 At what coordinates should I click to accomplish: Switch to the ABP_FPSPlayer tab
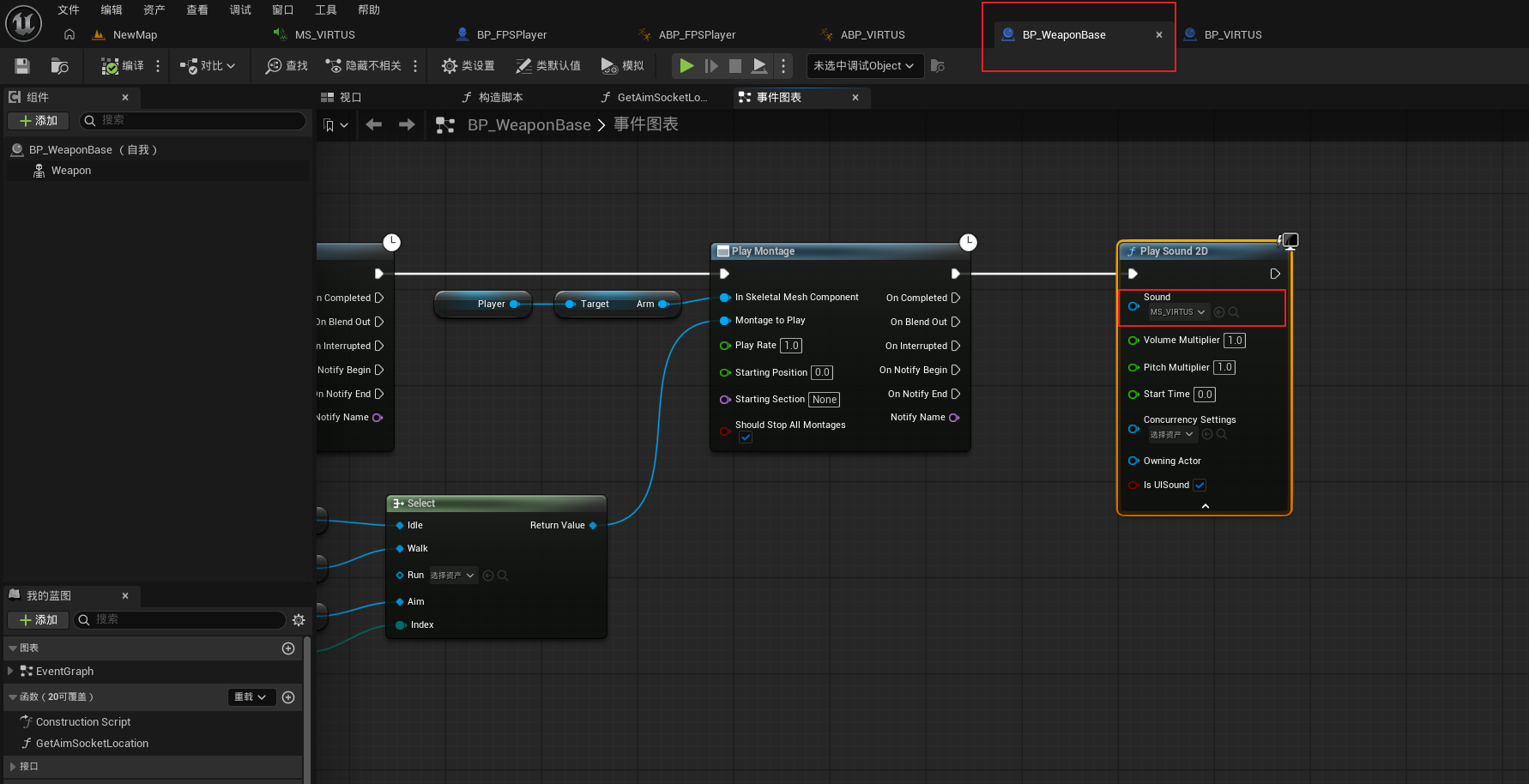pyautogui.click(x=697, y=35)
